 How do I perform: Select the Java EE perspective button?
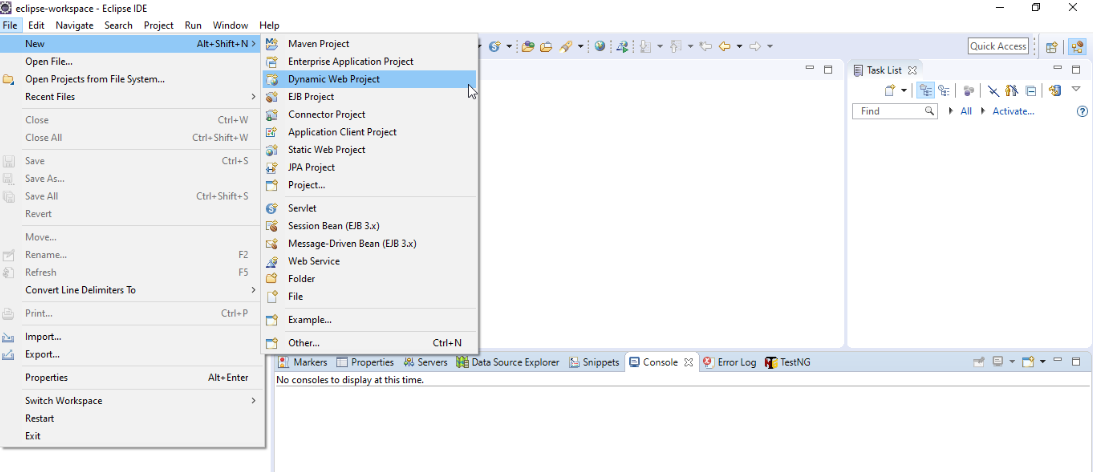pyautogui.click(x=1077, y=47)
